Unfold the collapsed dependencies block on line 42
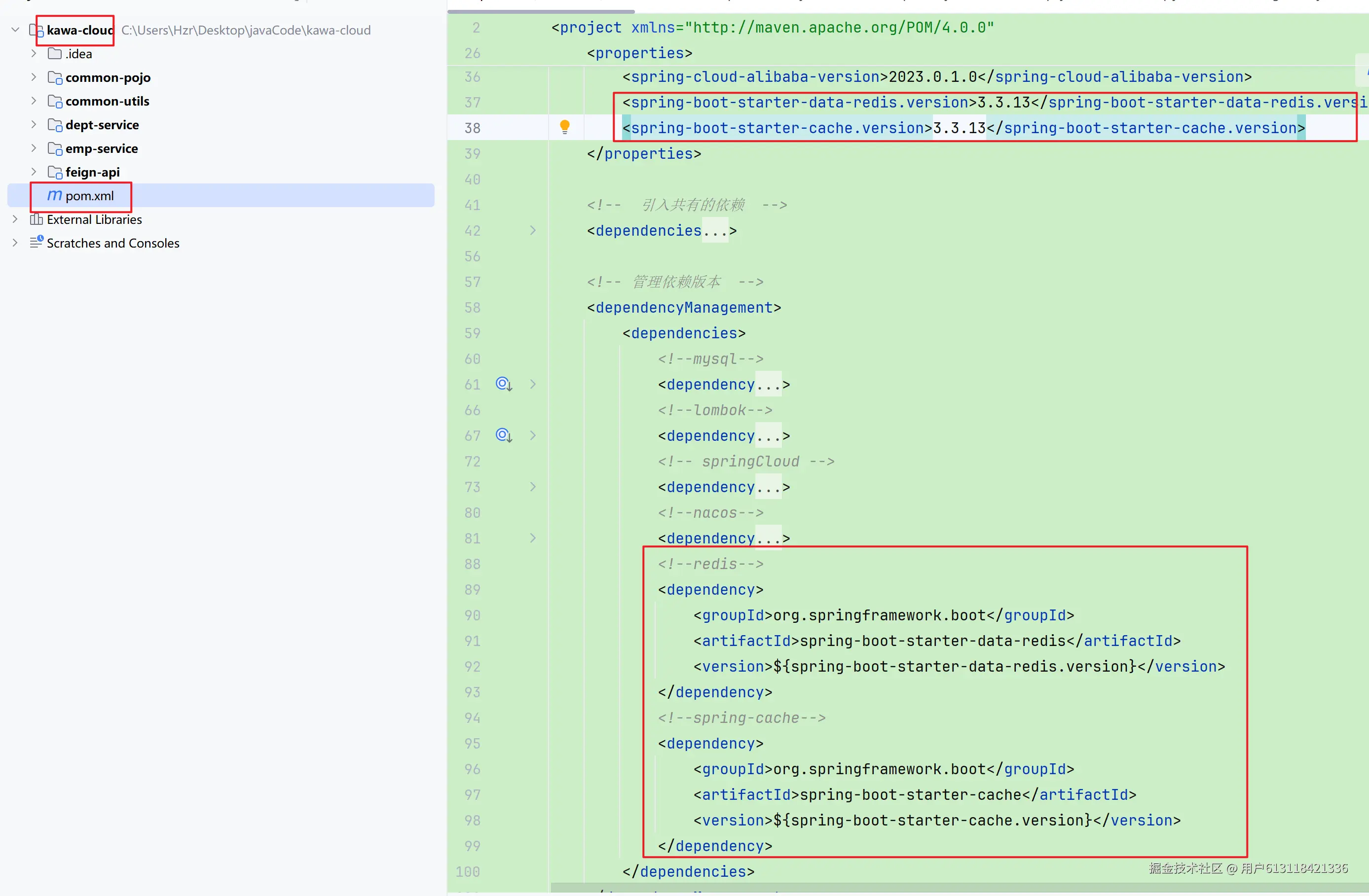This screenshot has width=1369, height=896. (533, 230)
